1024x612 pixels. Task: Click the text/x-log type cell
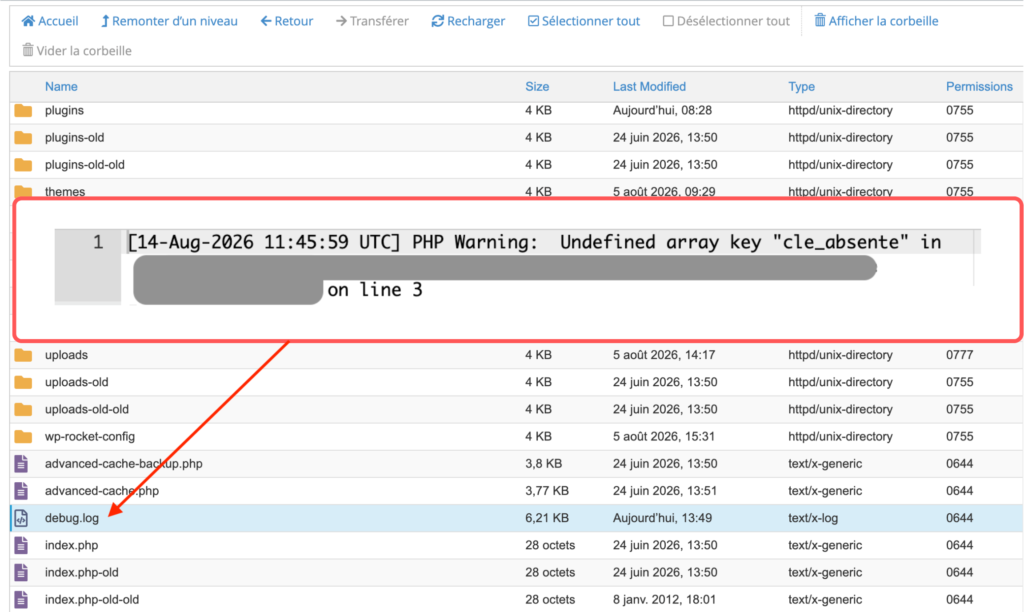coord(813,518)
